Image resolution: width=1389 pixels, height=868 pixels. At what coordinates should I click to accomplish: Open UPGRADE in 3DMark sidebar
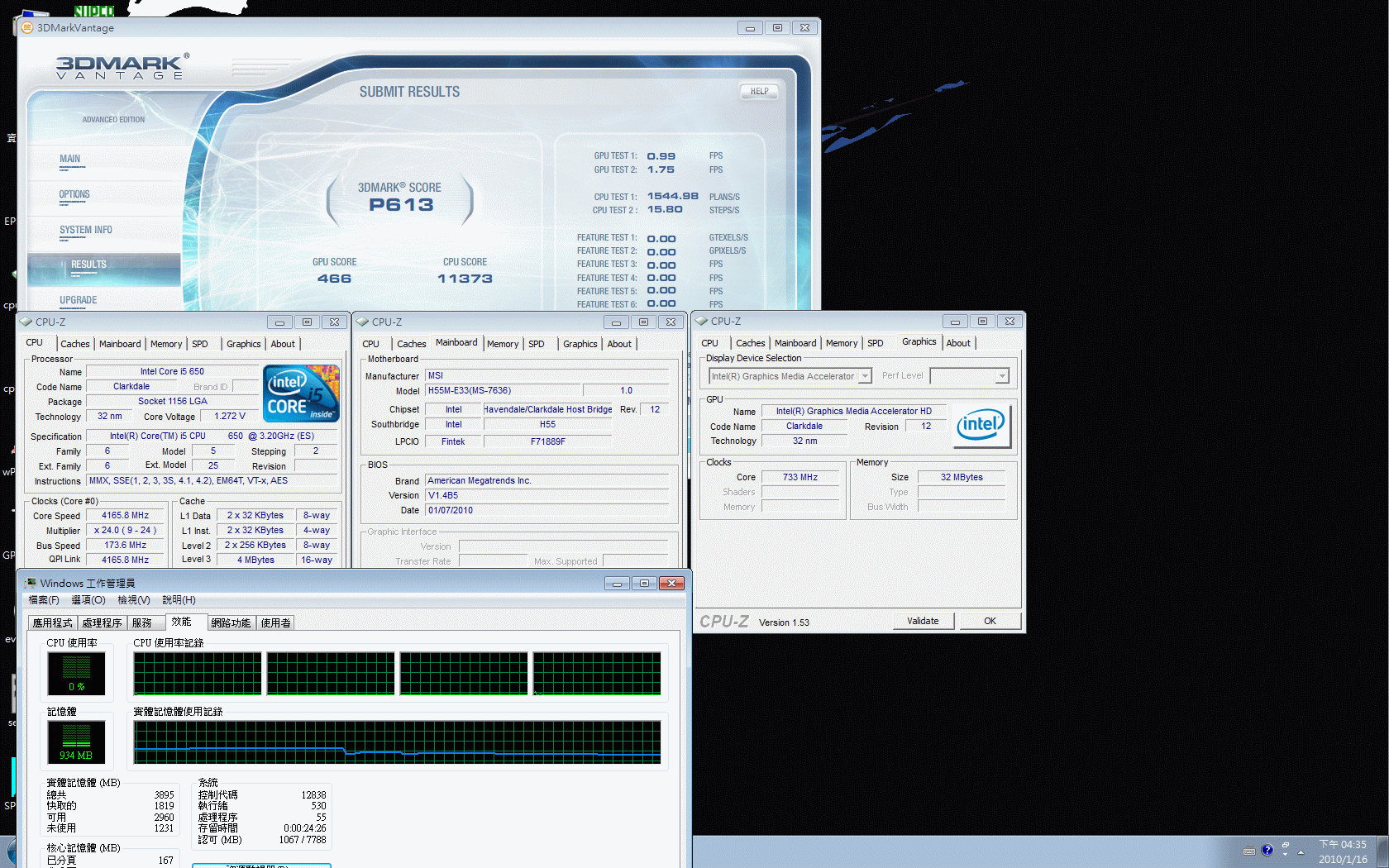pos(79,300)
